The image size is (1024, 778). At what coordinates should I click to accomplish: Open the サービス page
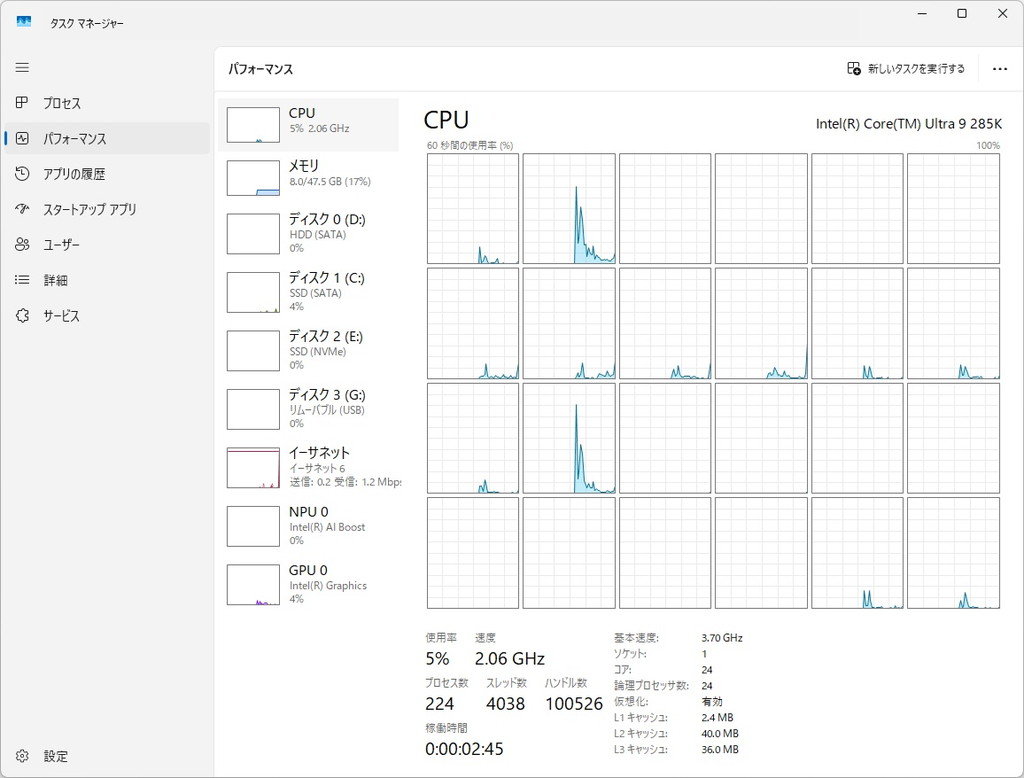61,316
